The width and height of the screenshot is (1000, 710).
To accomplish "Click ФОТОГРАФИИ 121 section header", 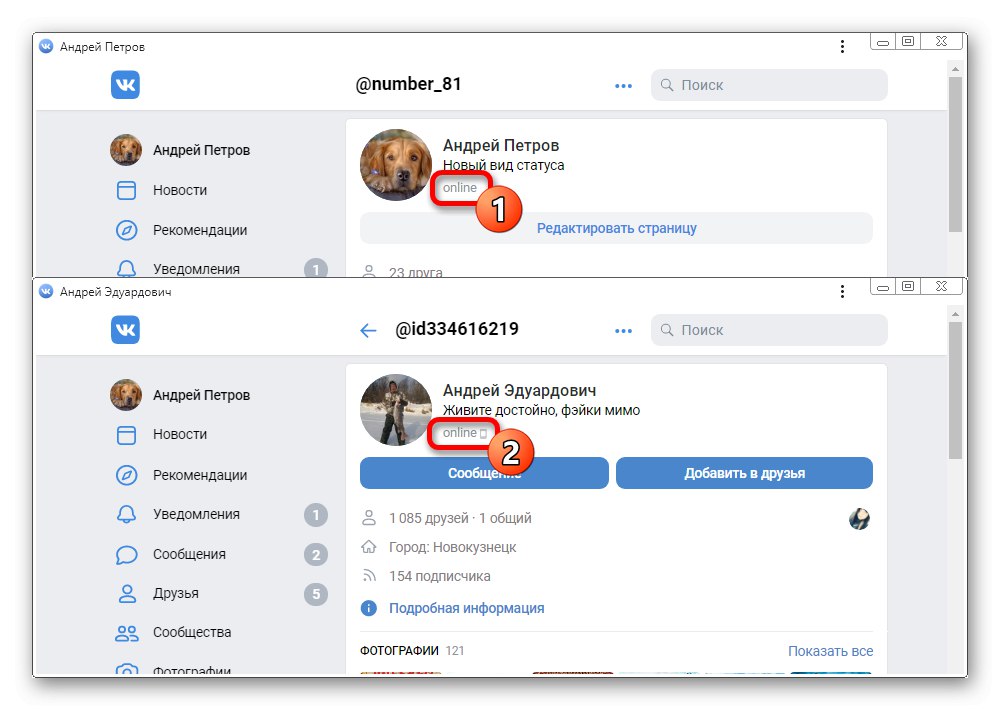I will coord(412,651).
